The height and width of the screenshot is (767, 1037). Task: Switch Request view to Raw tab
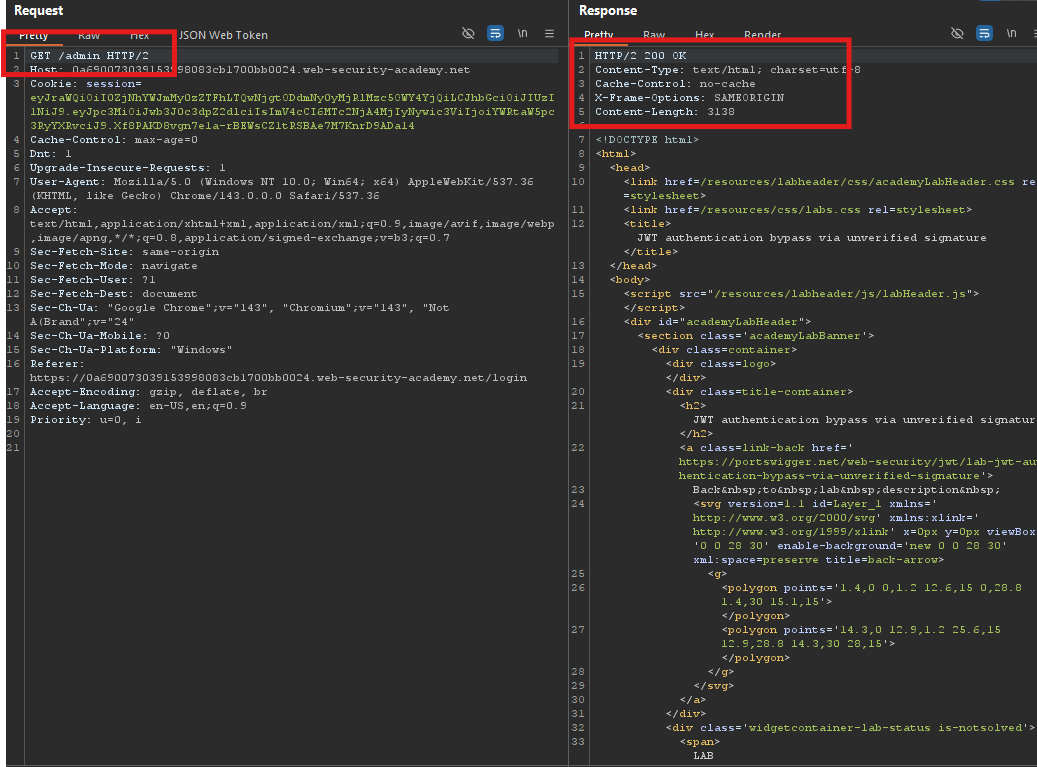[89, 36]
